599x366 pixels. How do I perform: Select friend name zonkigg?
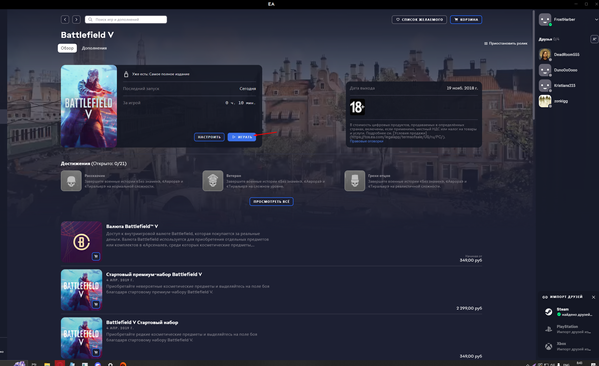[x=561, y=101]
